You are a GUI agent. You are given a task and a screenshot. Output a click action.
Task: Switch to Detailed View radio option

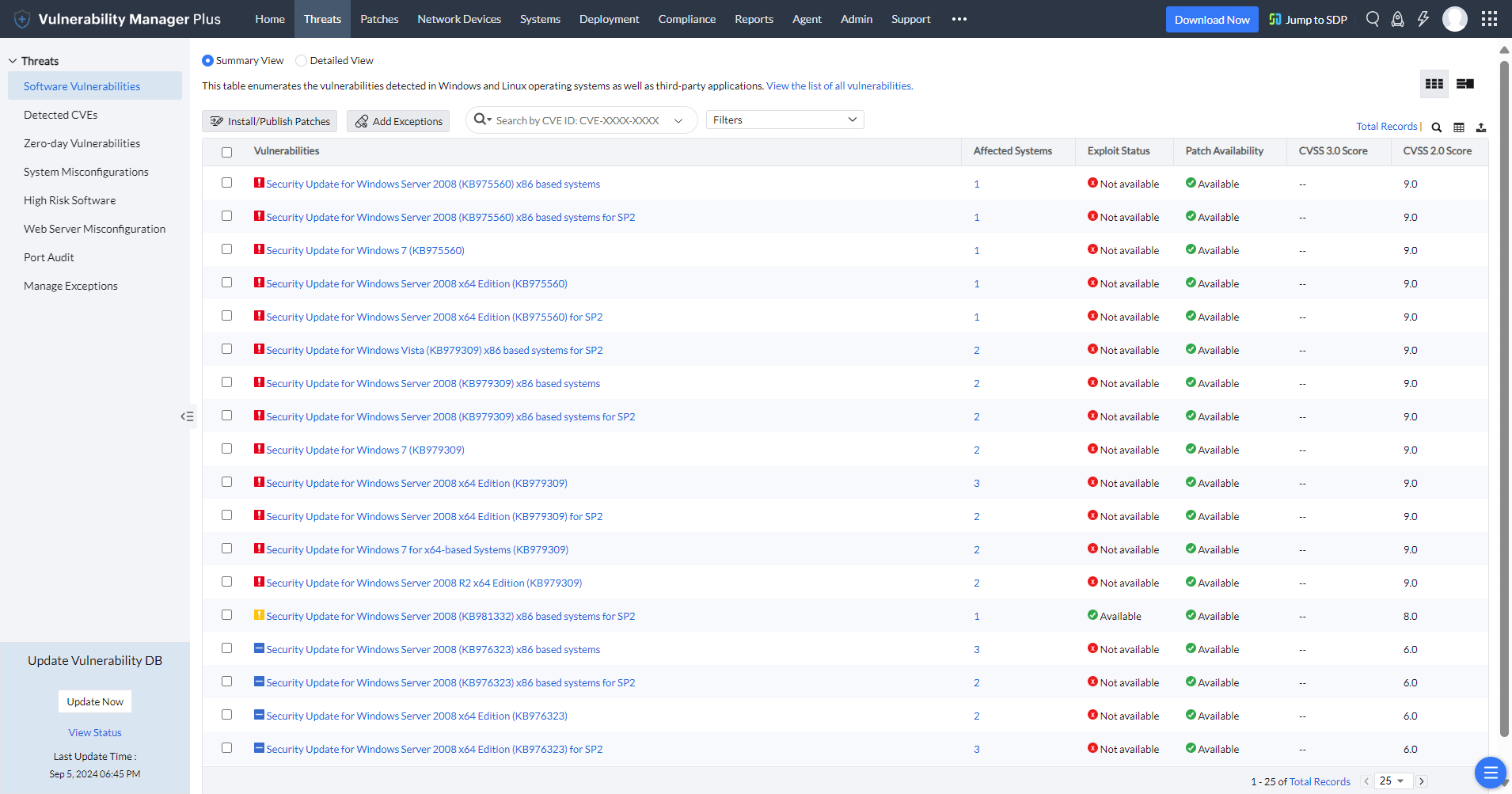[x=301, y=60]
